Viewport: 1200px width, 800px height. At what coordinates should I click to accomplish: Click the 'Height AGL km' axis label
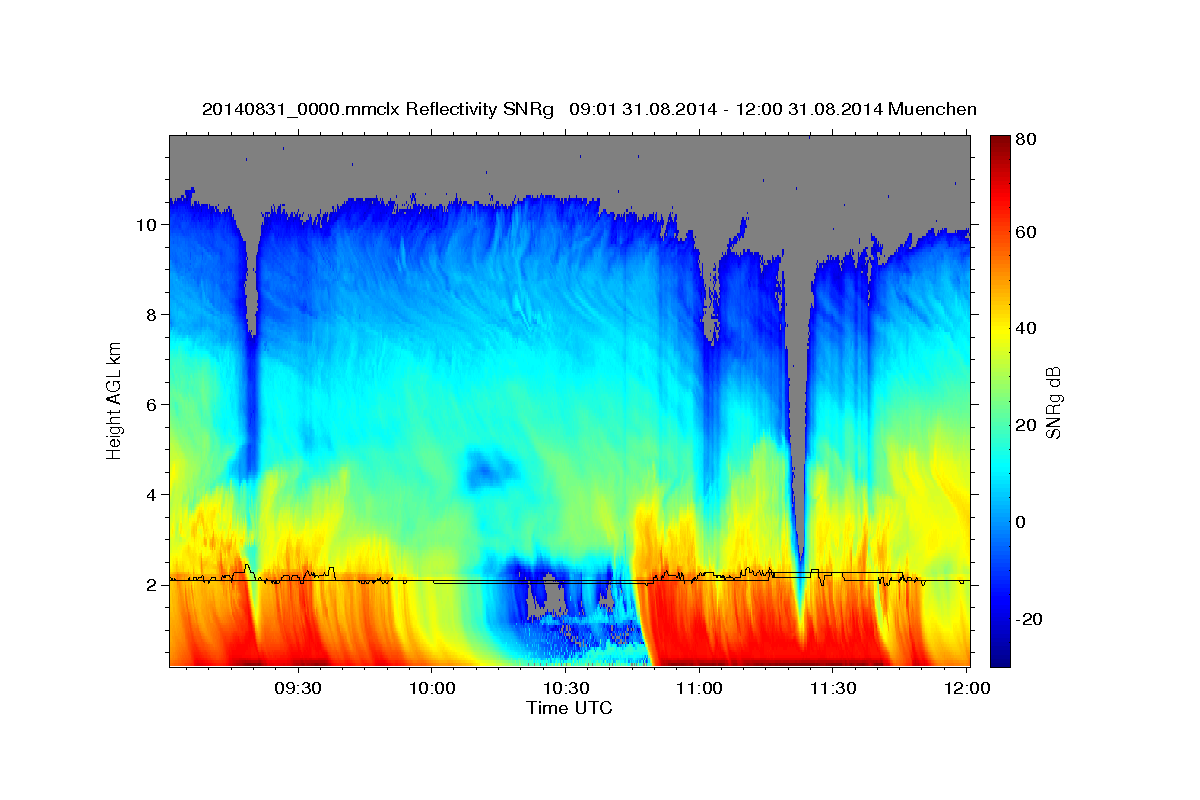(x=115, y=400)
